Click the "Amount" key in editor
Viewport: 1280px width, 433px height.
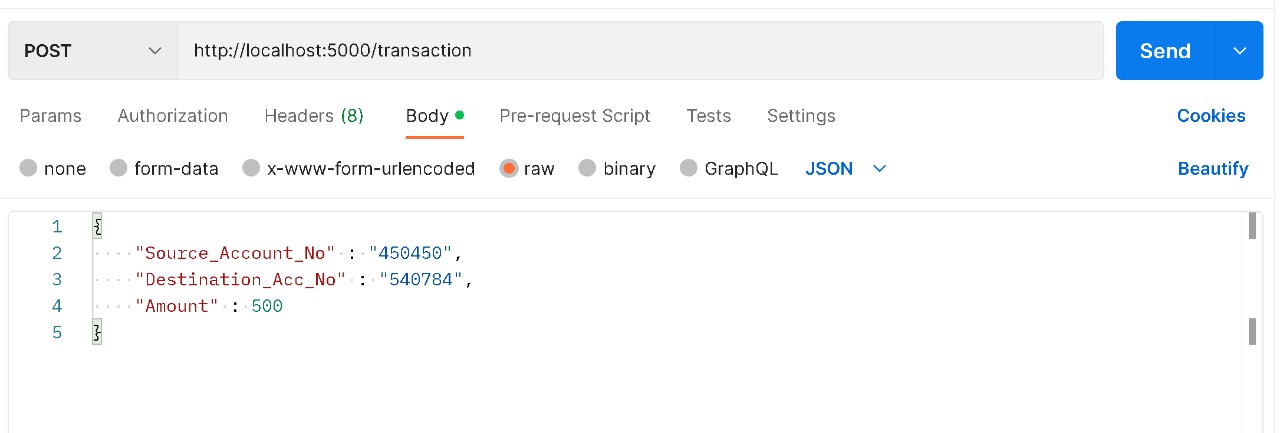pos(177,306)
